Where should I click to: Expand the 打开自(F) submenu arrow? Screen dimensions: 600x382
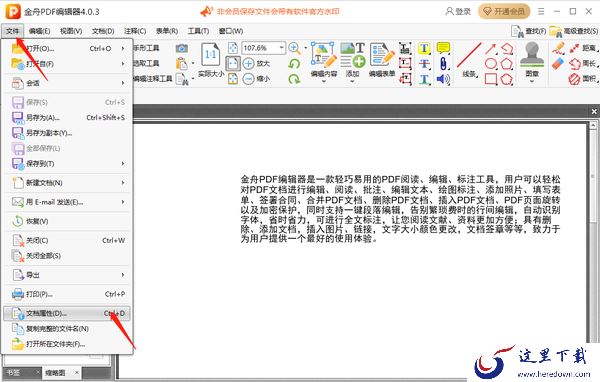(123, 64)
